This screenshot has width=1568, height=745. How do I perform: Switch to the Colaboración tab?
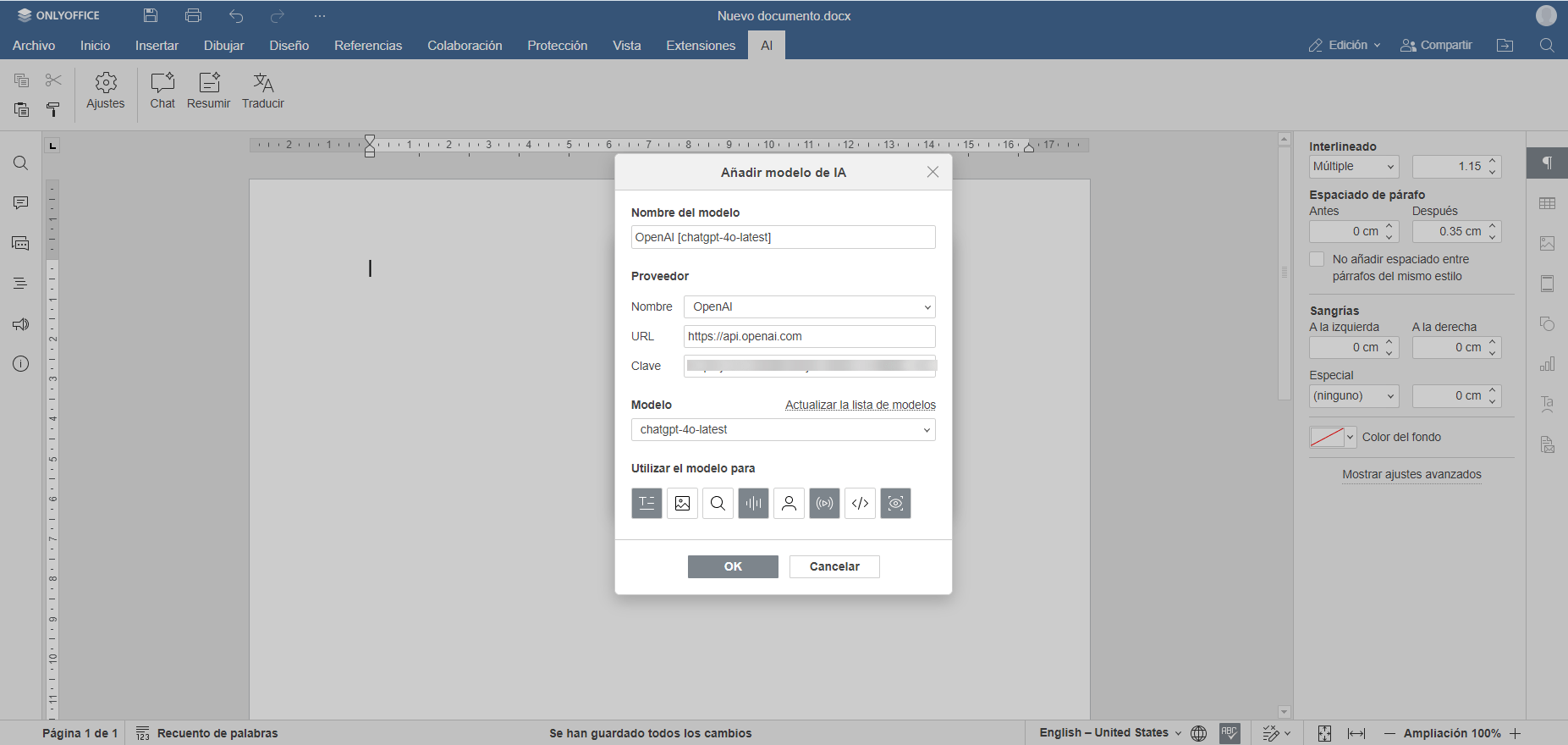465,46
